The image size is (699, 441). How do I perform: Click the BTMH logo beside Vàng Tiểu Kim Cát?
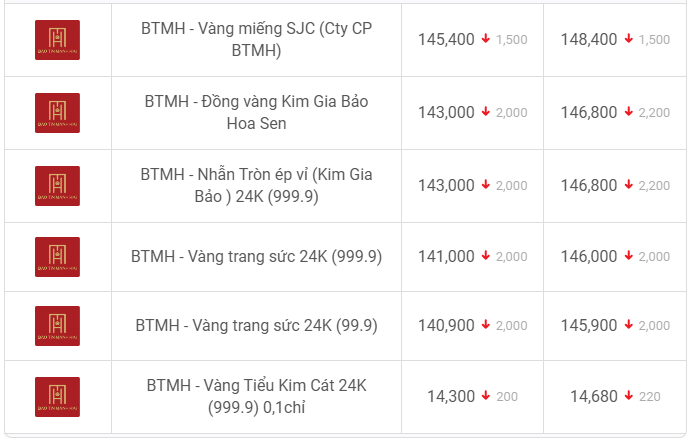pyautogui.click(x=58, y=397)
